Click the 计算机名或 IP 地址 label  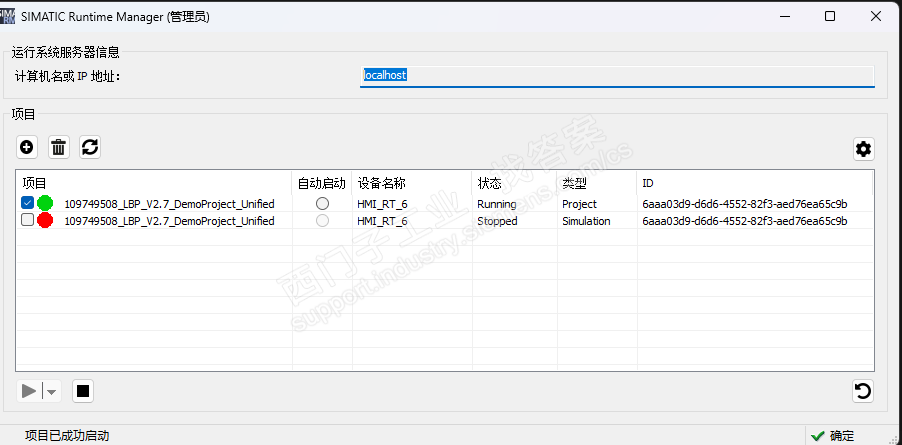coord(67,76)
